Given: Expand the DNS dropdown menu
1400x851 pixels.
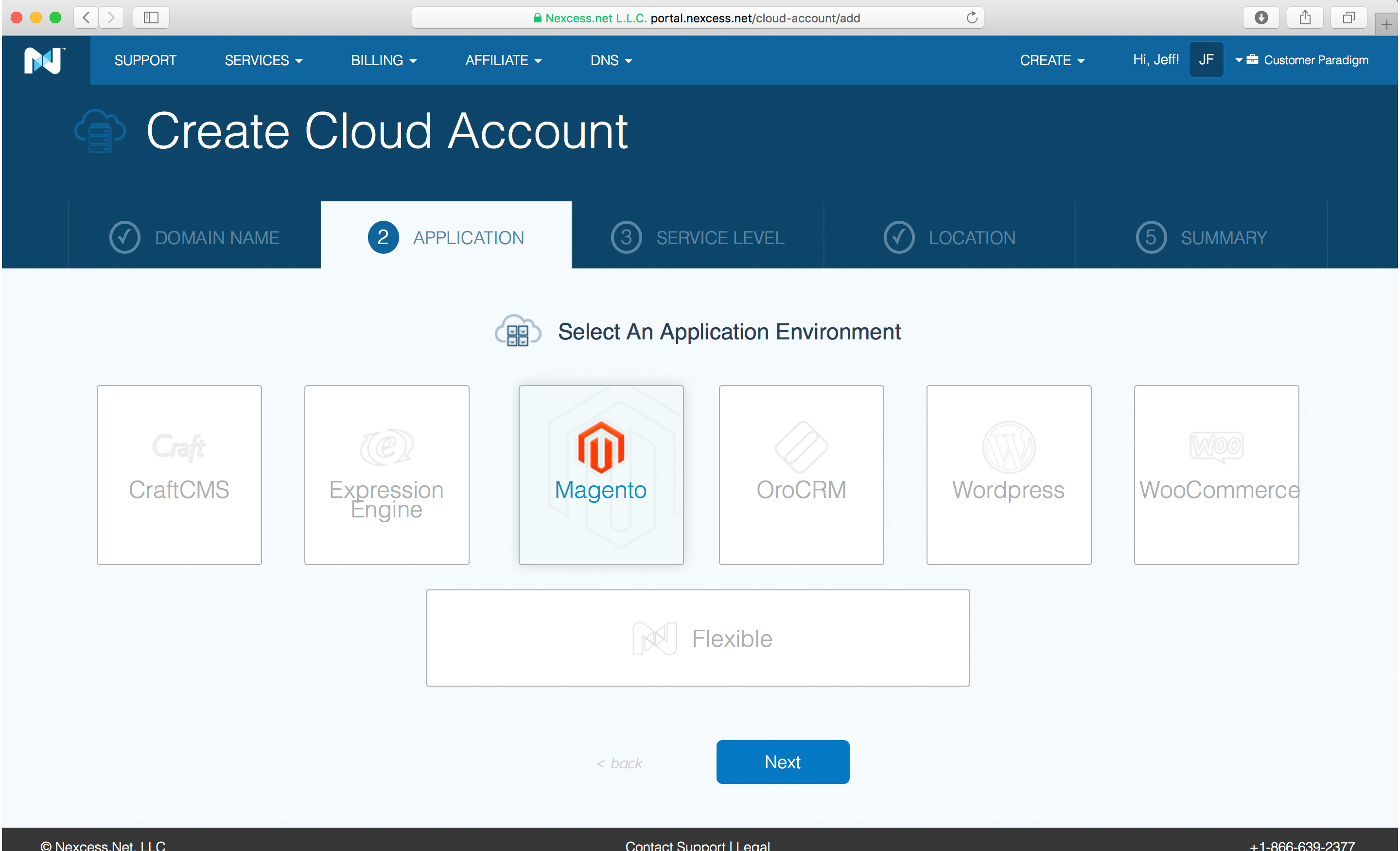Looking at the screenshot, I should click(x=611, y=60).
